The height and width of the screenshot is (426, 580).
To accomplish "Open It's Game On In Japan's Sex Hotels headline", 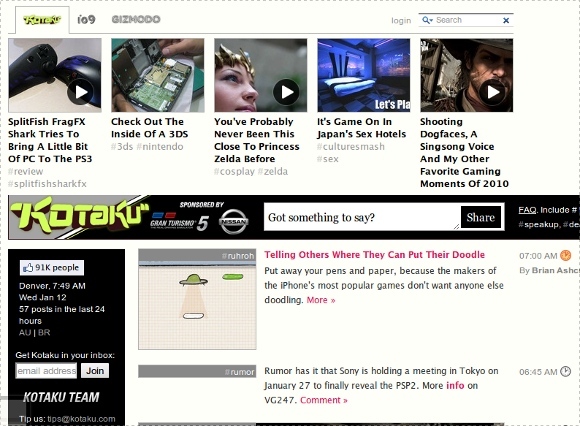I will coord(361,128).
